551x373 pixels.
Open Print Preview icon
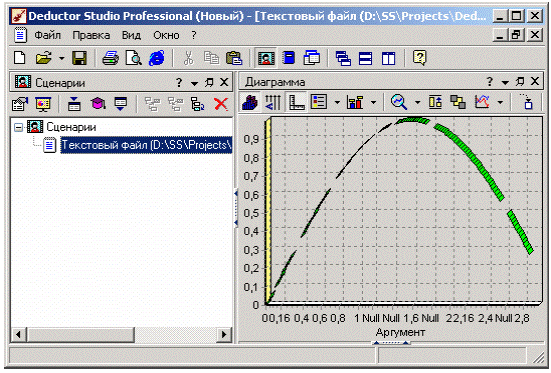tap(134, 58)
